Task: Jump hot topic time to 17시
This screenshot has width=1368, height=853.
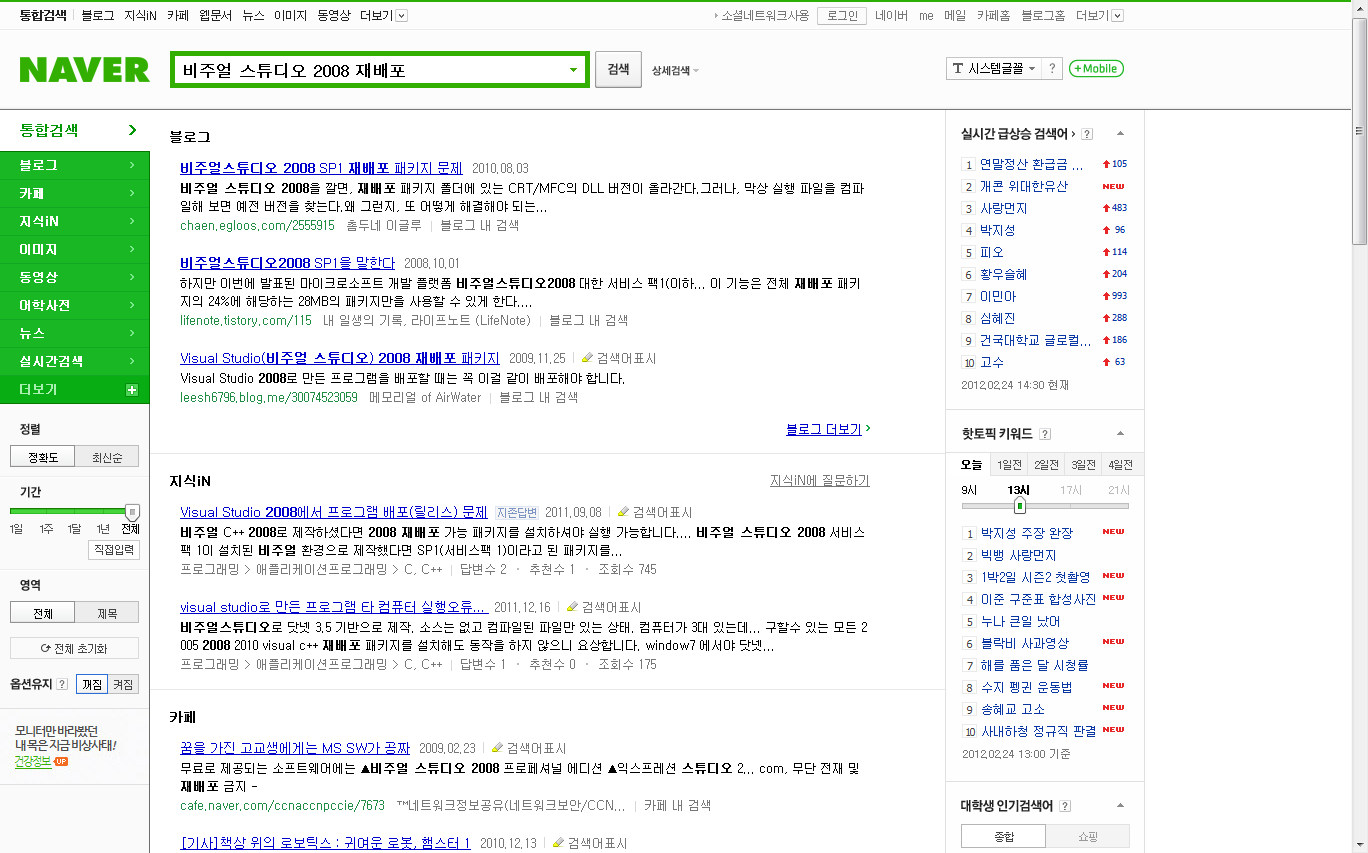Action: pyautogui.click(x=1071, y=490)
